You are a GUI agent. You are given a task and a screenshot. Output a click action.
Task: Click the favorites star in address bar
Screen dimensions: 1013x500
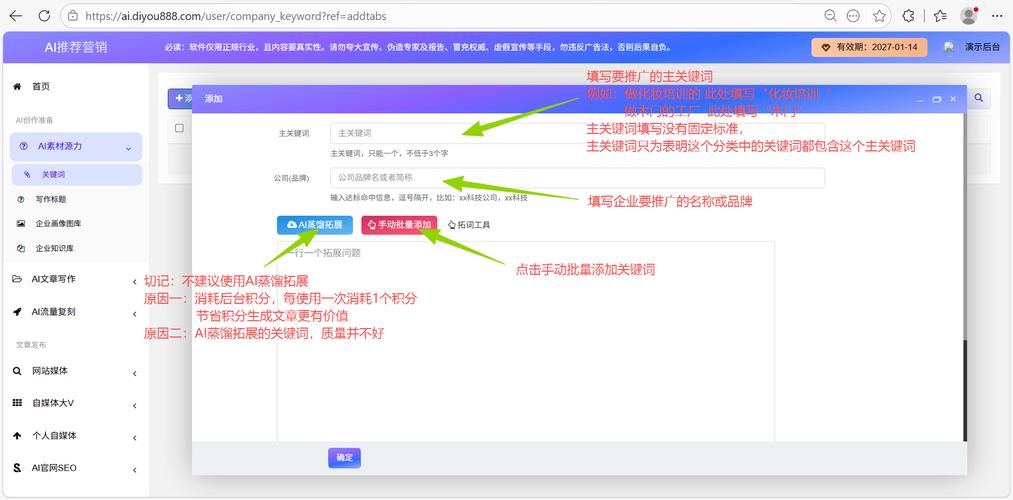[x=879, y=16]
